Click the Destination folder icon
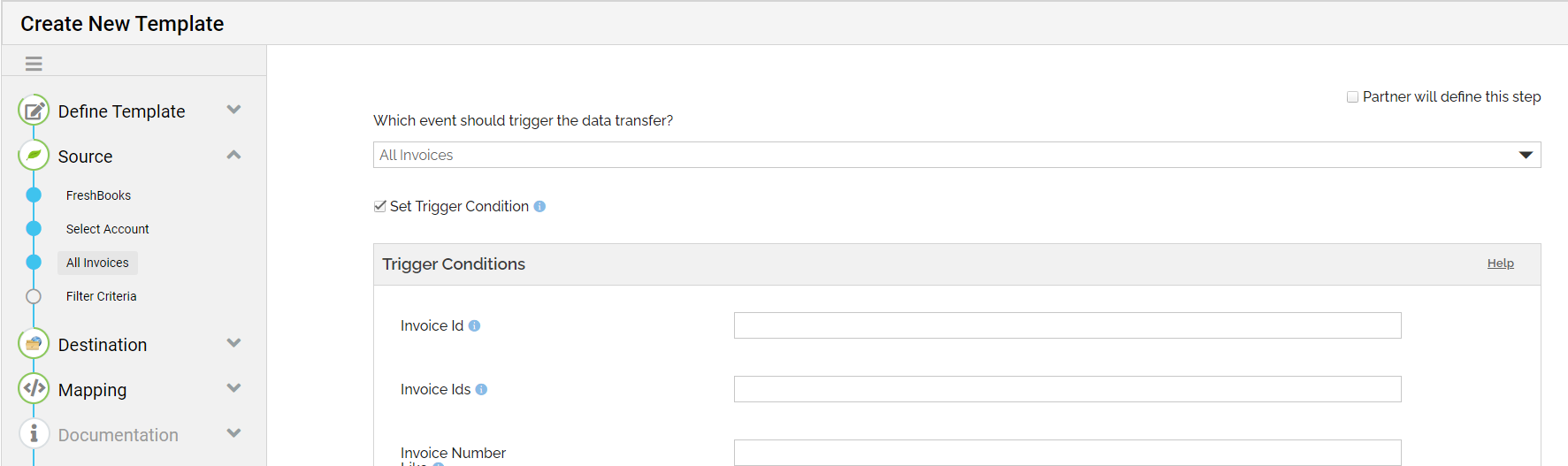Viewport: 1568px width, 466px height. pyautogui.click(x=34, y=344)
